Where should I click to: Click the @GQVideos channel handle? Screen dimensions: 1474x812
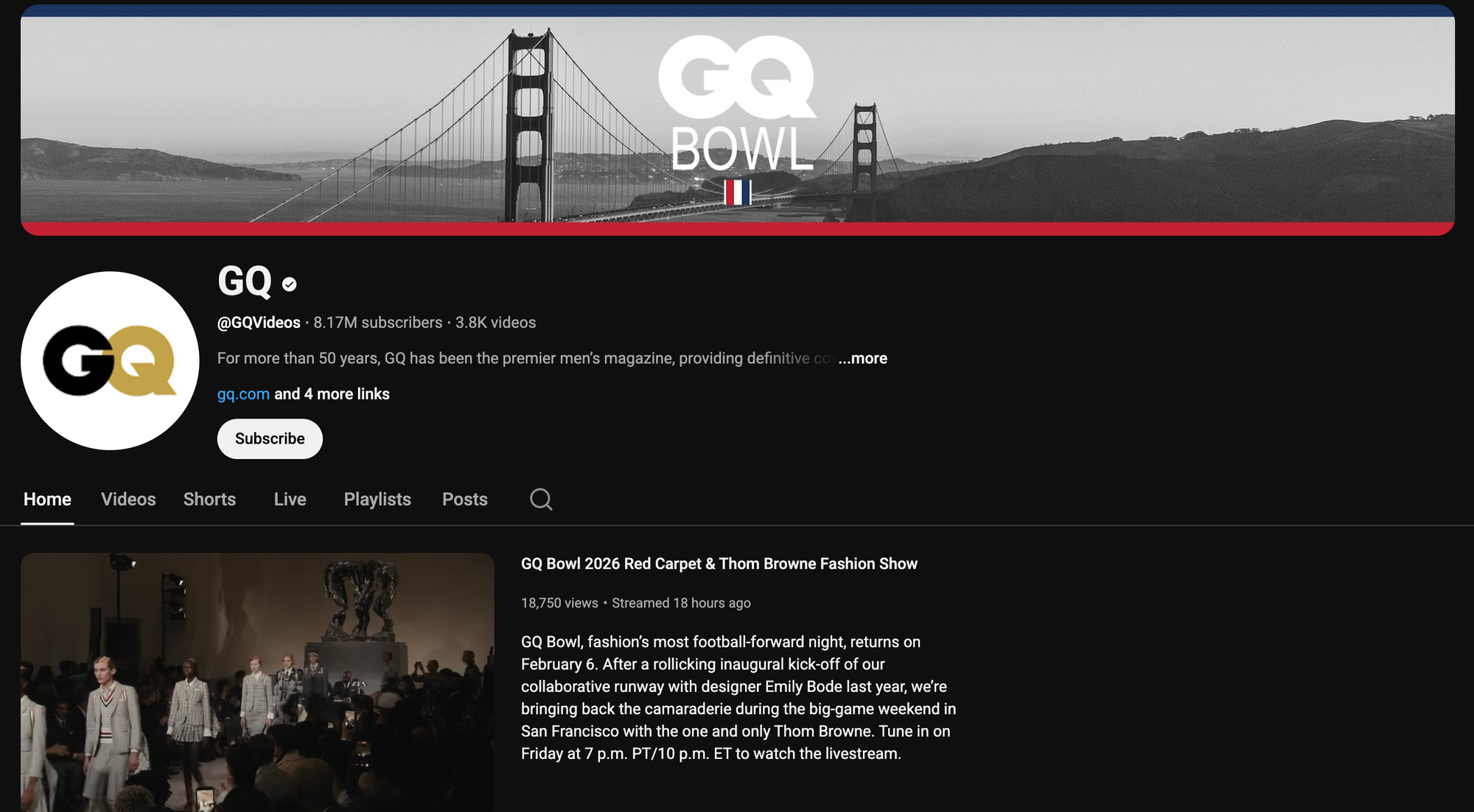click(259, 323)
